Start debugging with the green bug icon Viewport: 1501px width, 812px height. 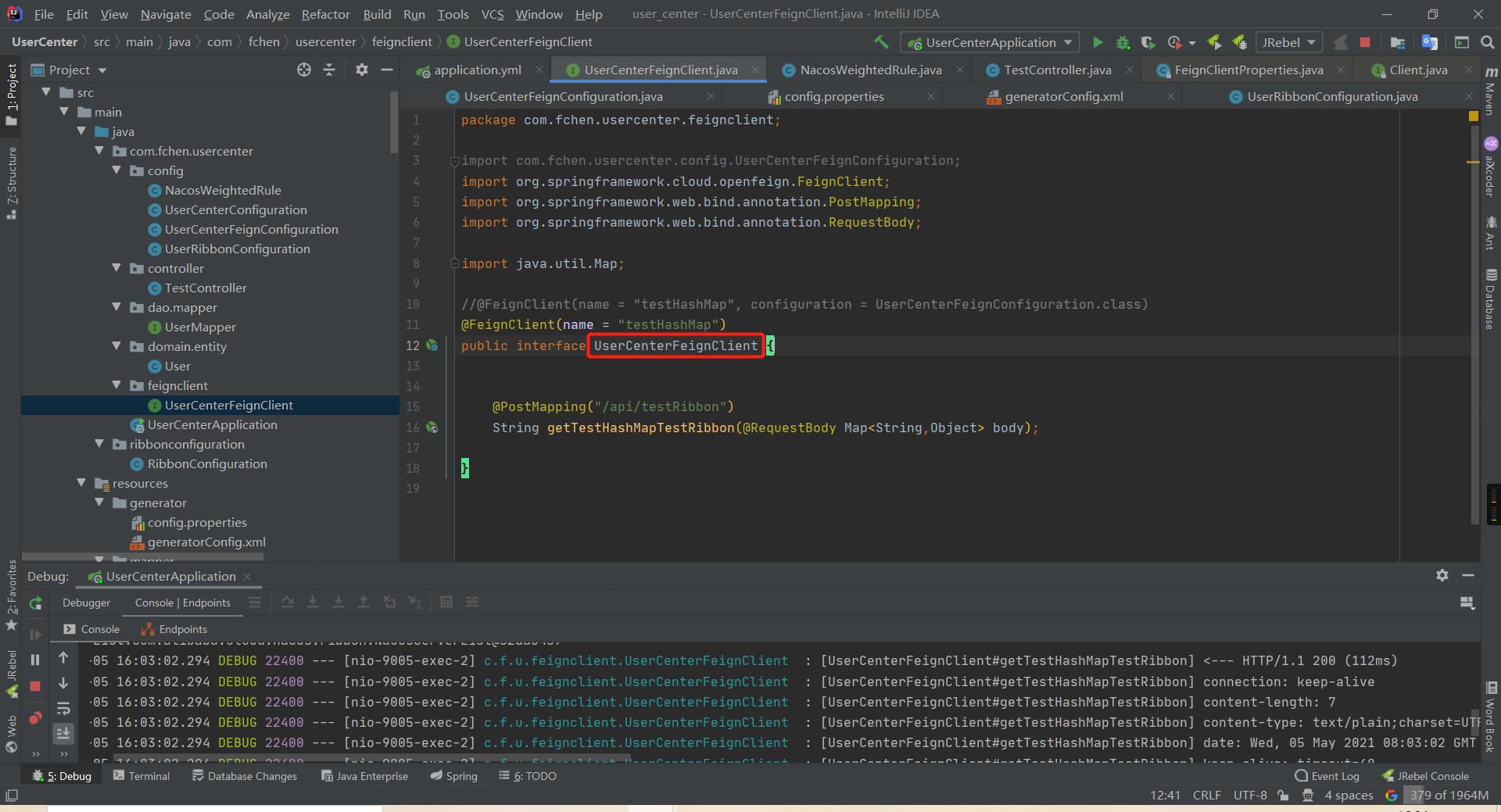click(1123, 42)
